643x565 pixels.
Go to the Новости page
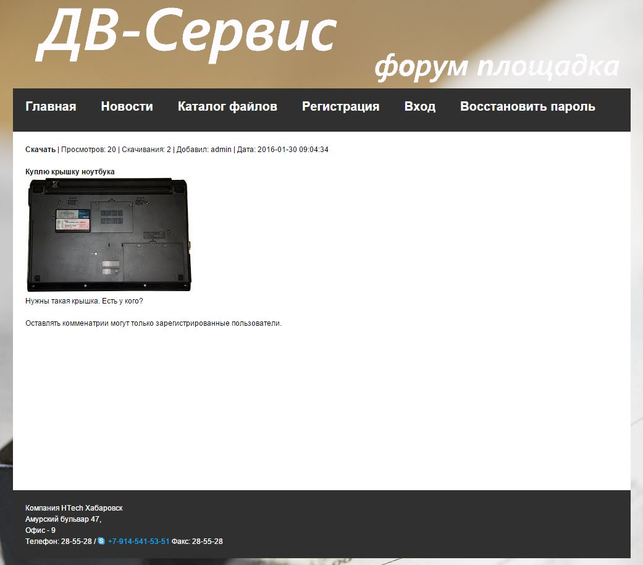coord(127,107)
